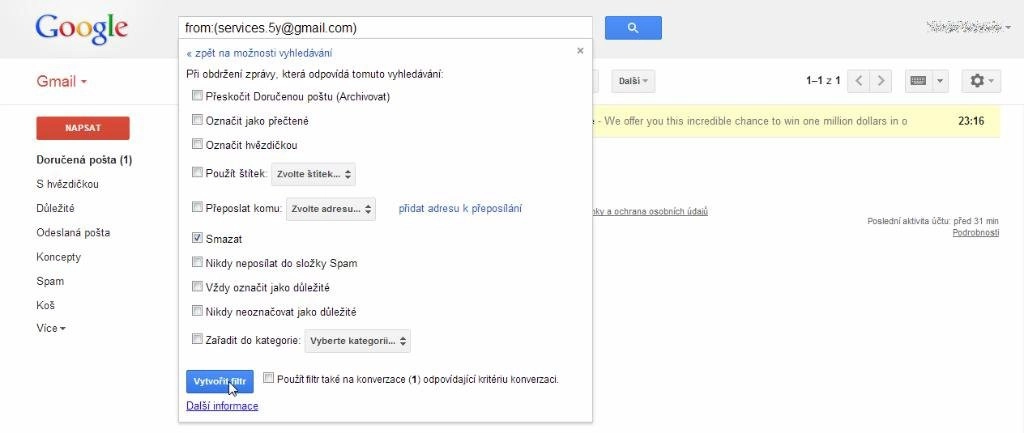Open the Vyberte kategorii dropdown

tap(358, 341)
